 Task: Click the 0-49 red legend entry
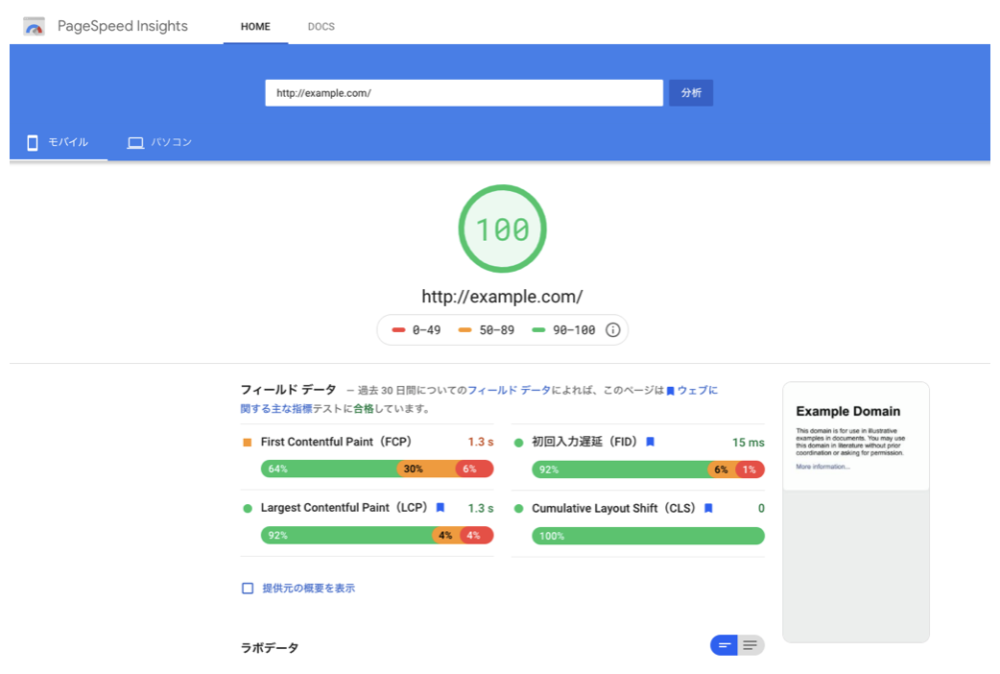[416, 330]
